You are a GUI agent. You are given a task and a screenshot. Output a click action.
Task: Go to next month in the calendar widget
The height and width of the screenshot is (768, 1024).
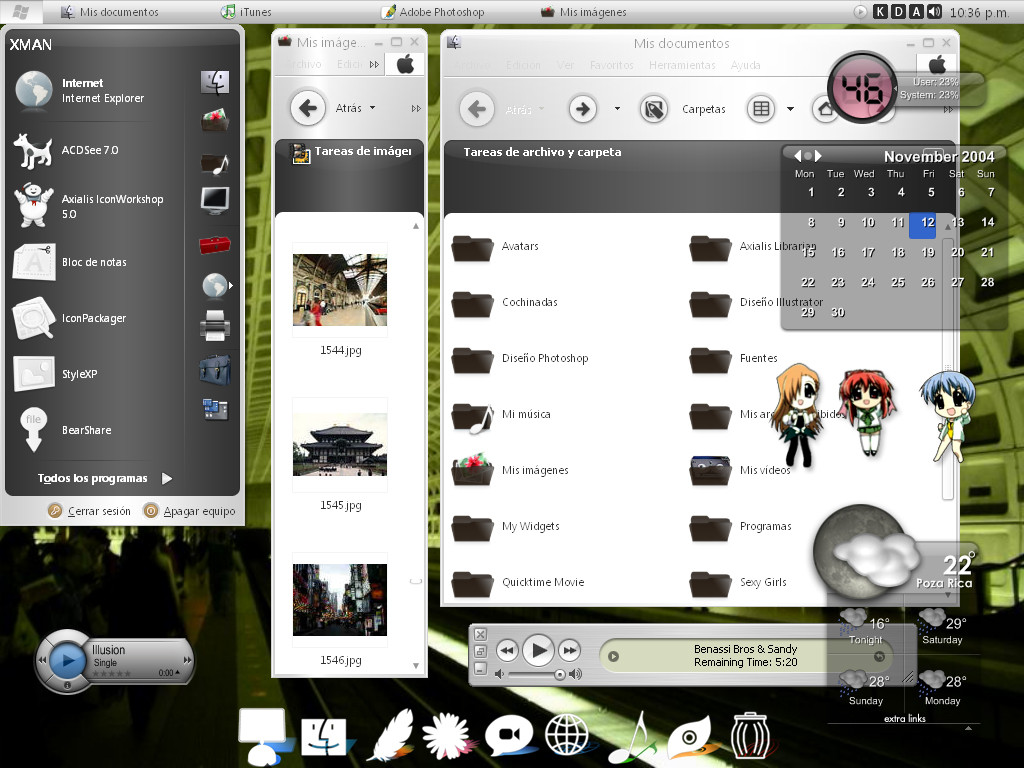[818, 156]
